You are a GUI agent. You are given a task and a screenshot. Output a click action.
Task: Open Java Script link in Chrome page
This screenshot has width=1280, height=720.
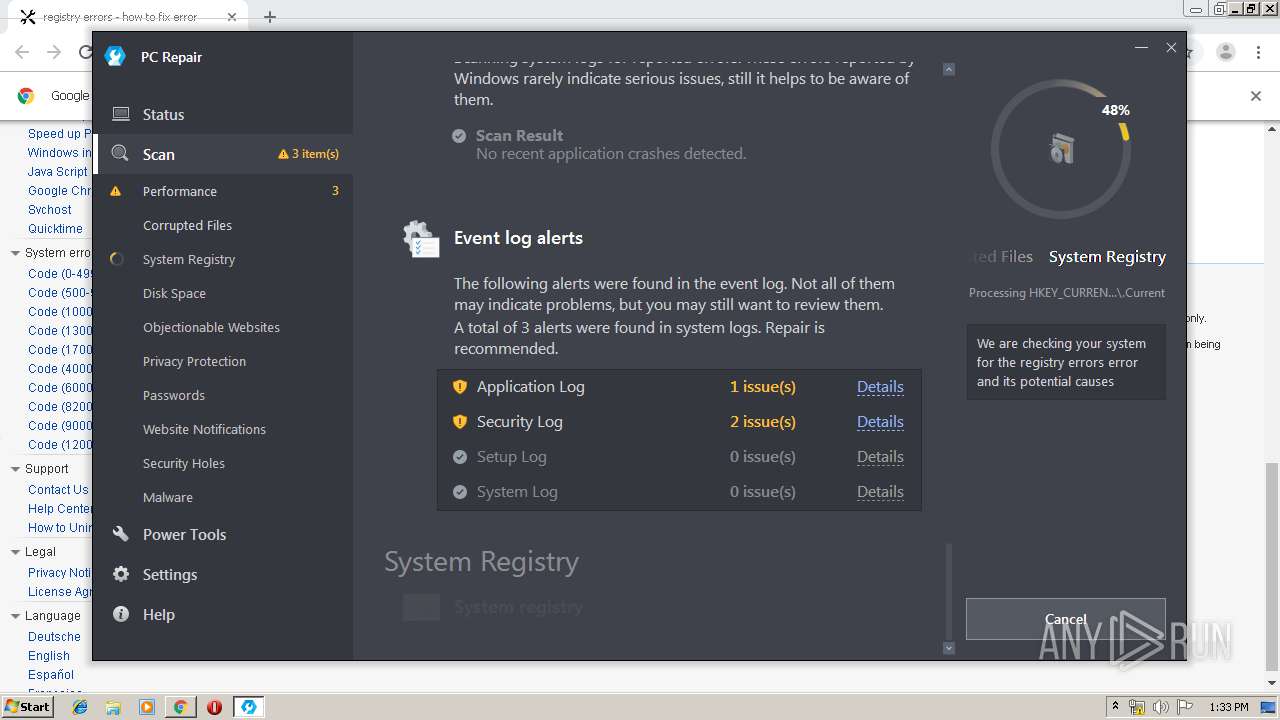[58, 172]
